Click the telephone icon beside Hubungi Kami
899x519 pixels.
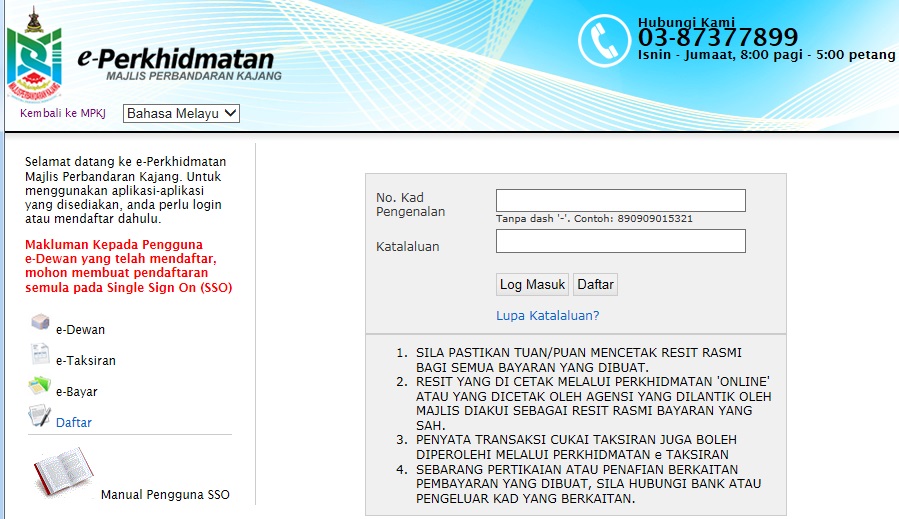click(604, 41)
